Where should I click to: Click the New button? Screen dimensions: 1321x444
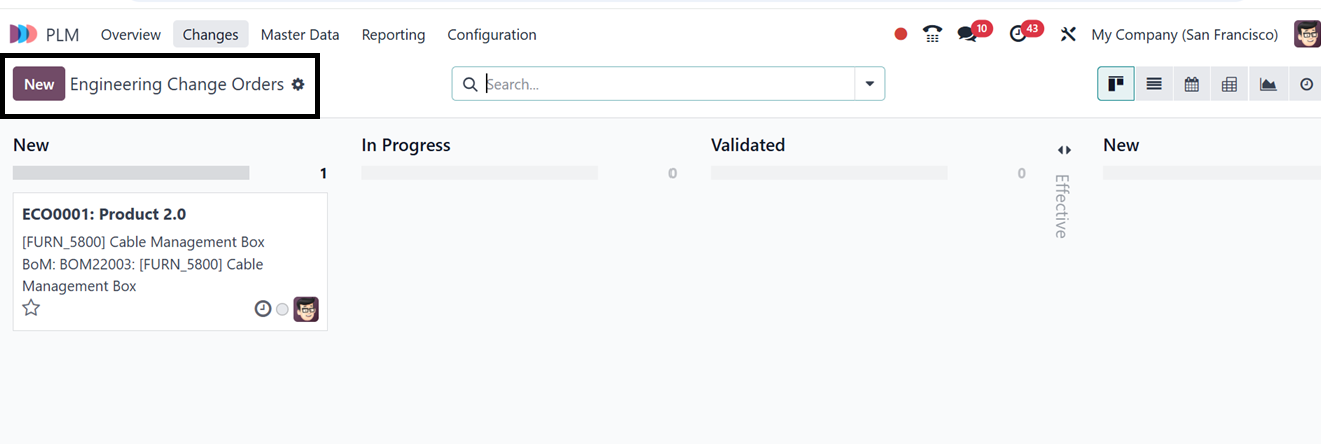tap(39, 84)
